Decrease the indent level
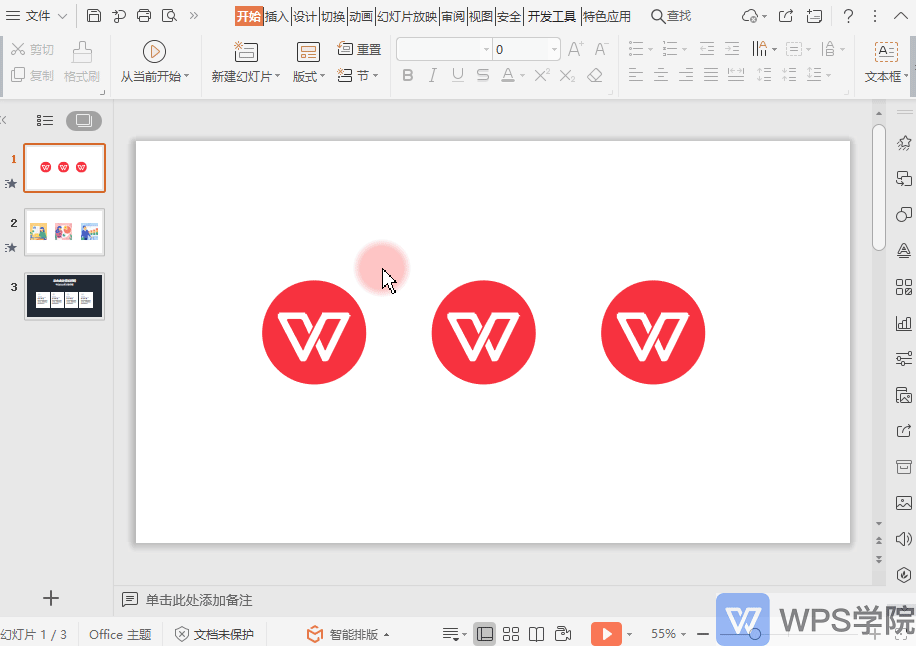 point(707,49)
